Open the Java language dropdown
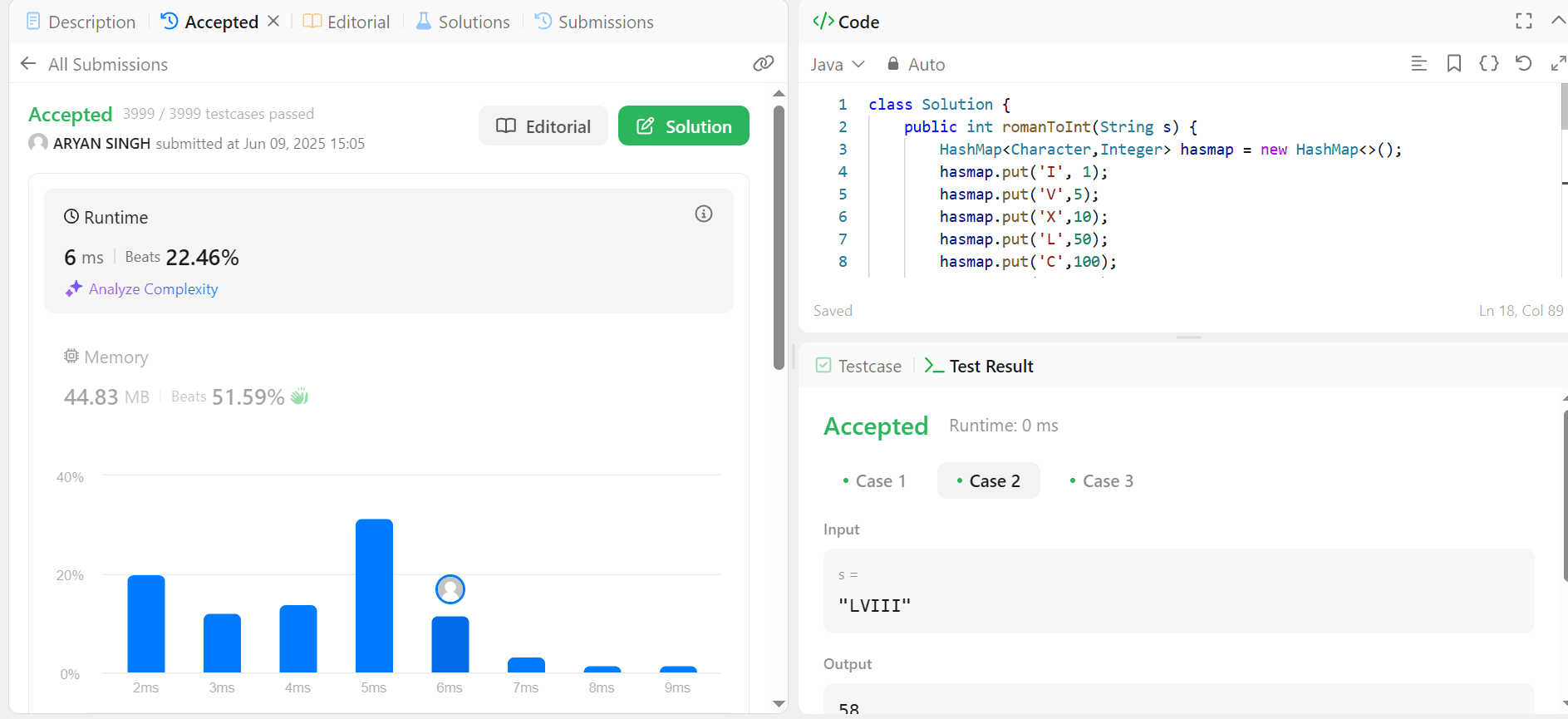This screenshot has width=1568, height=719. [x=838, y=65]
